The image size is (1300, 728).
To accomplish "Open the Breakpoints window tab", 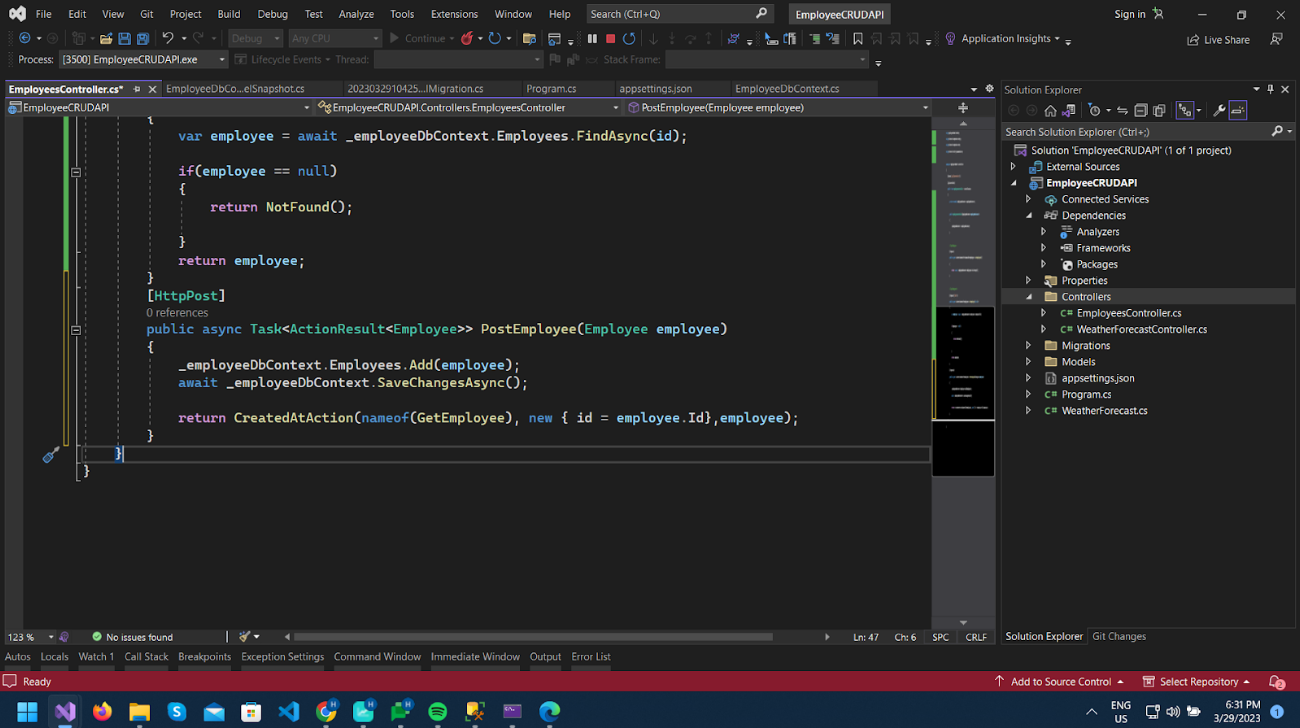I will click(204, 657).
